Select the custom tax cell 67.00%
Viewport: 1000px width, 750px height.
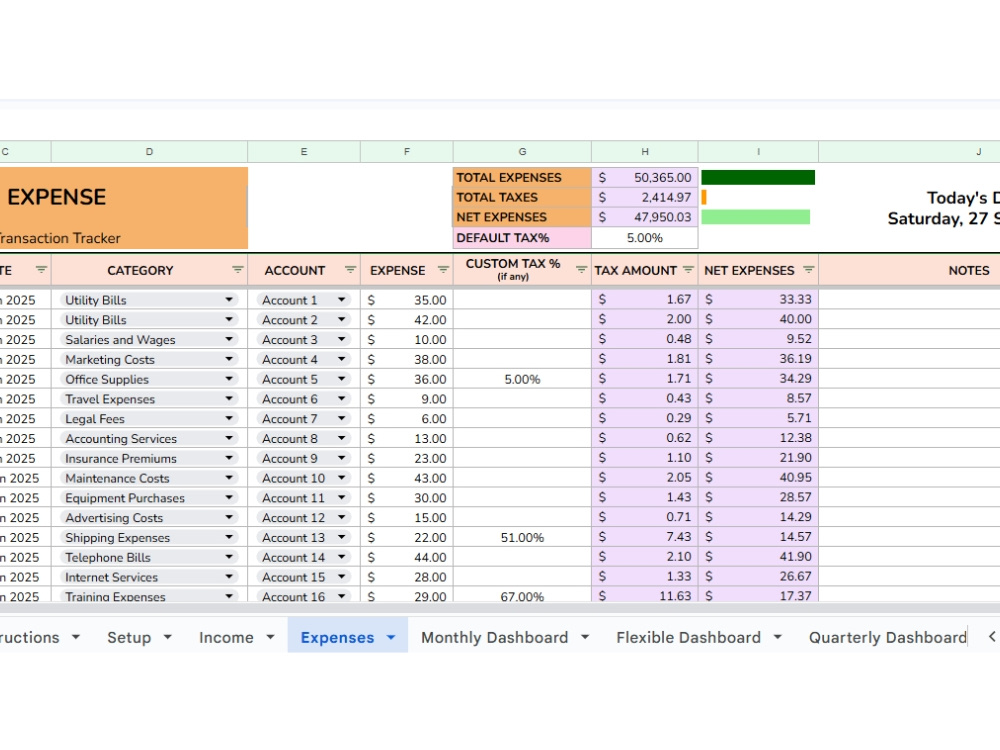pos(522,596)
